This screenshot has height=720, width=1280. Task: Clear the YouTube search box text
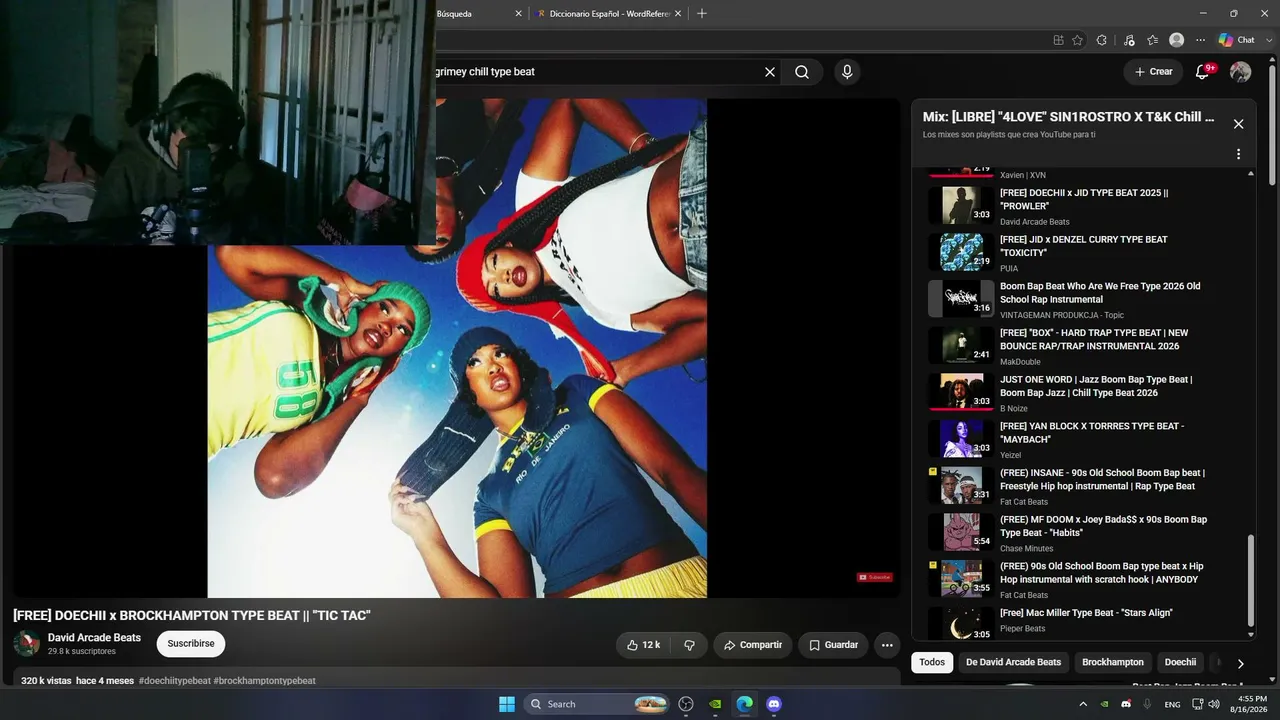point(770,72)
